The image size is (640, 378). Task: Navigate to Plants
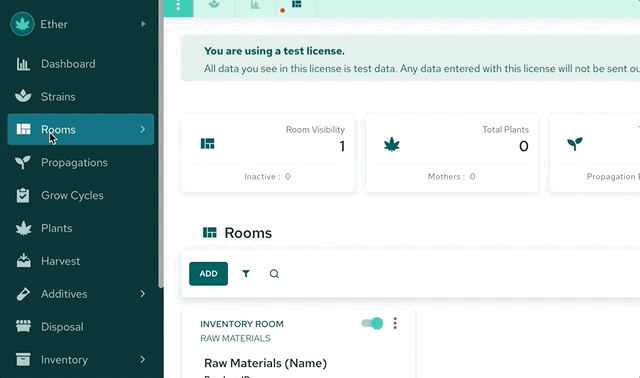click(x=56, y=228)
